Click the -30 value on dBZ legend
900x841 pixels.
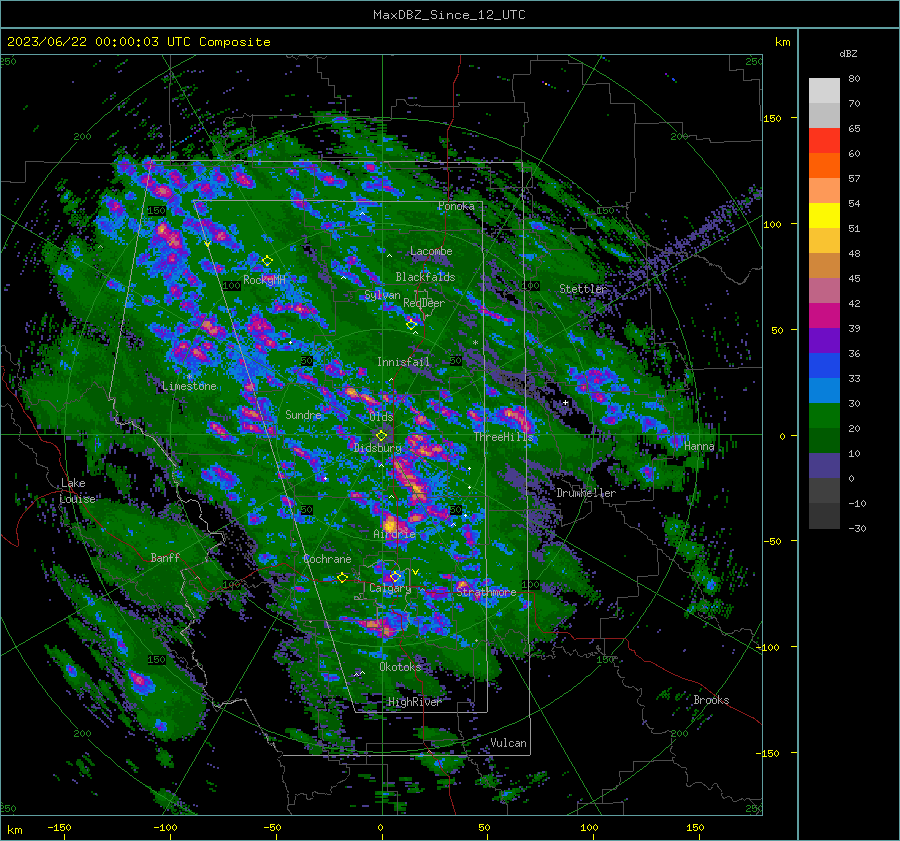click(x=857, y=528)
